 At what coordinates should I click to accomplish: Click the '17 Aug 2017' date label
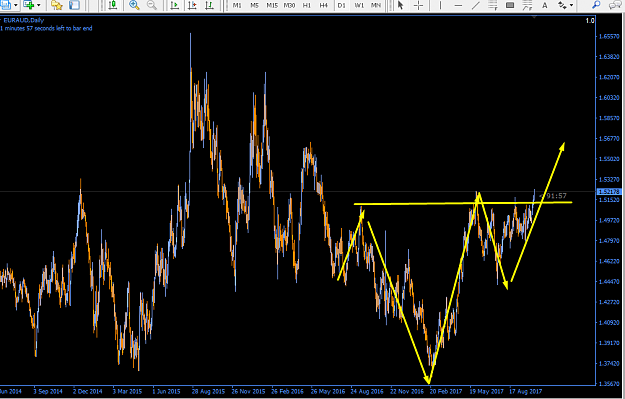525,391
